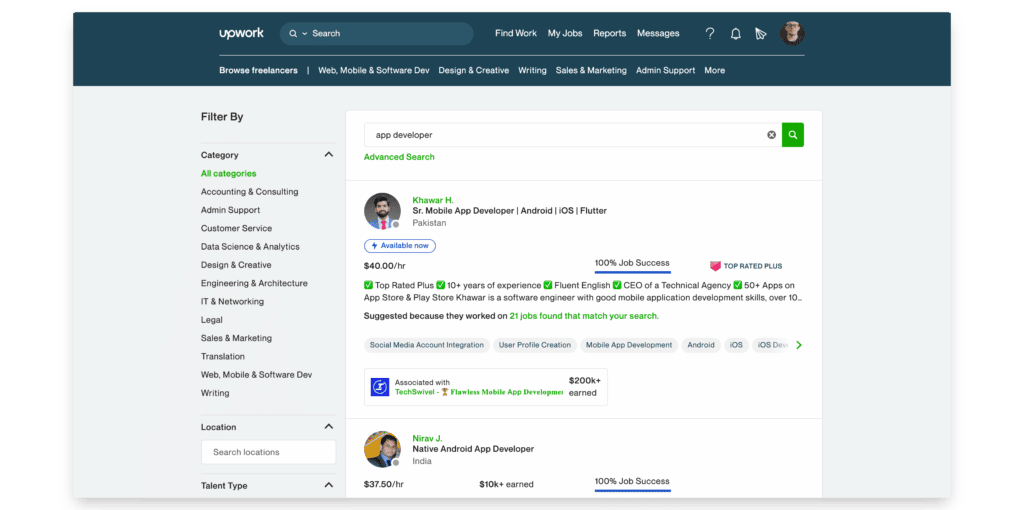This screenshot has height=510, width=1024.
Task: Filter by the IT & Networking category
Action: [x=232, y=301]
